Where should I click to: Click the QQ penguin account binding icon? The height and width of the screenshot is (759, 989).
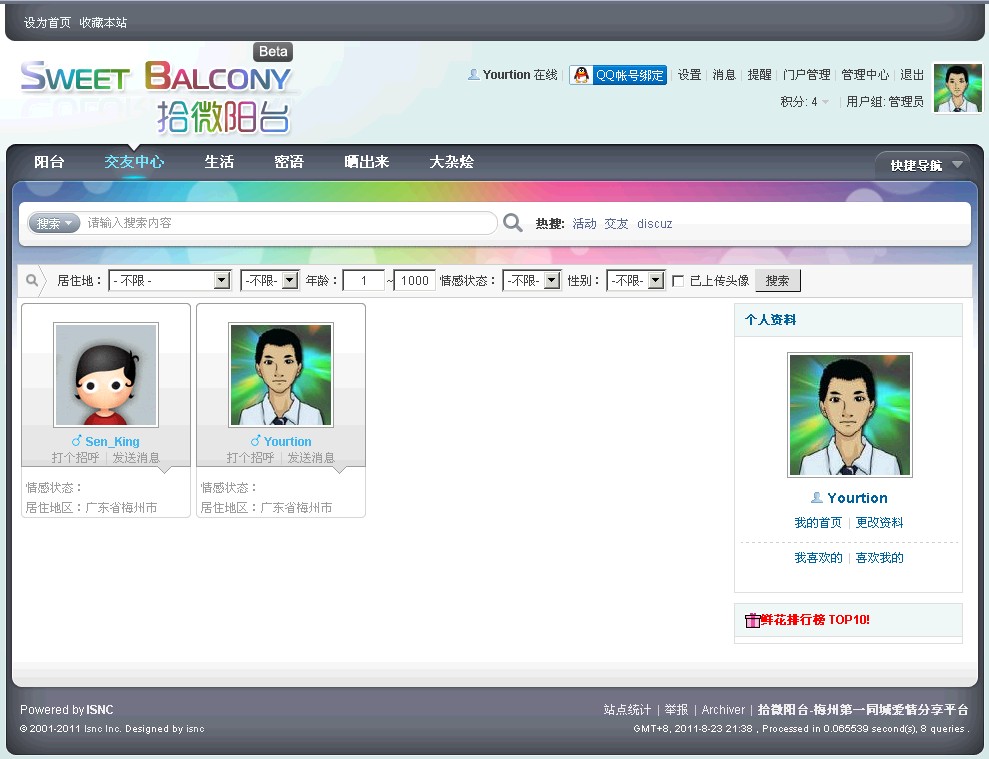pyautogui.click(x=581, y=75)
